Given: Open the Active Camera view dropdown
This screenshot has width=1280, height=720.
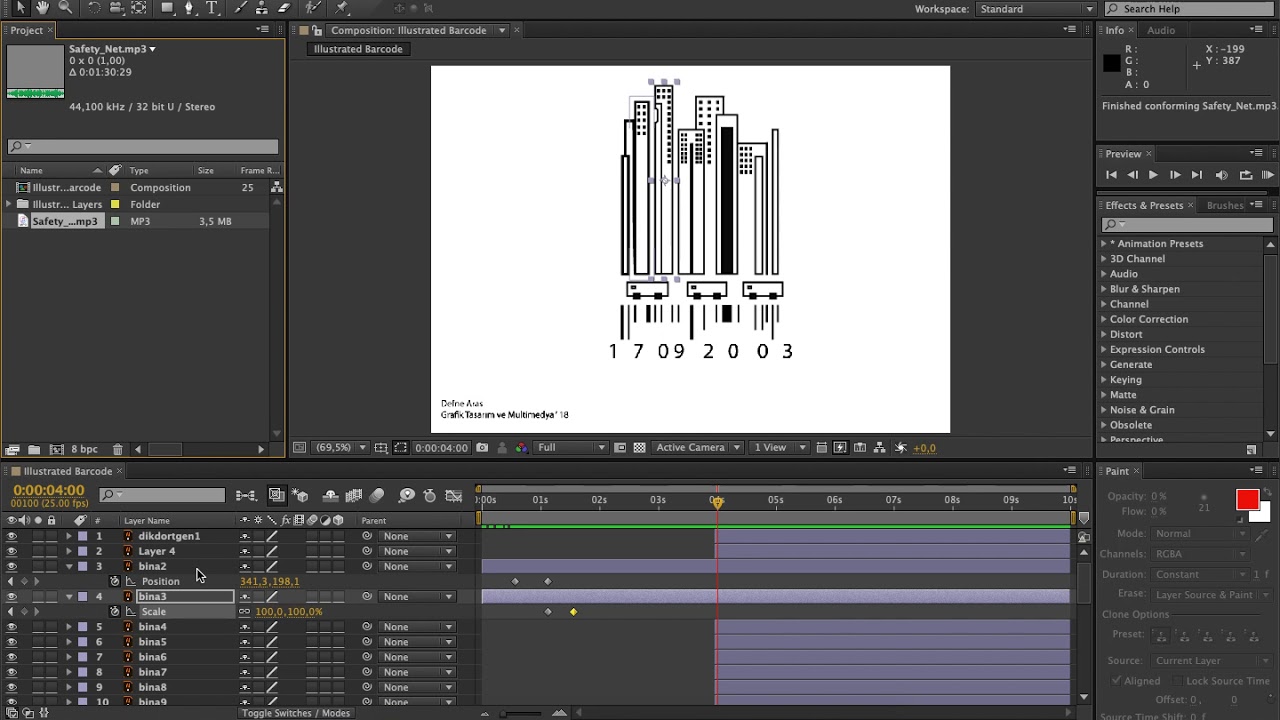Looking at the screenshot, I should point(698,448).
